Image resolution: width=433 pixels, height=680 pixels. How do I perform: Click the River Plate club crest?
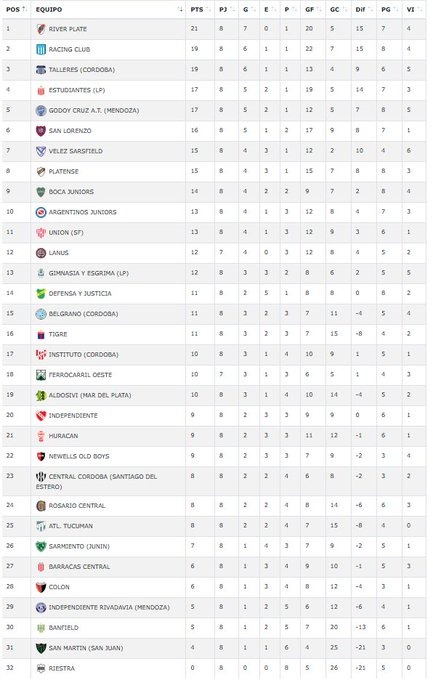point(41,29)
